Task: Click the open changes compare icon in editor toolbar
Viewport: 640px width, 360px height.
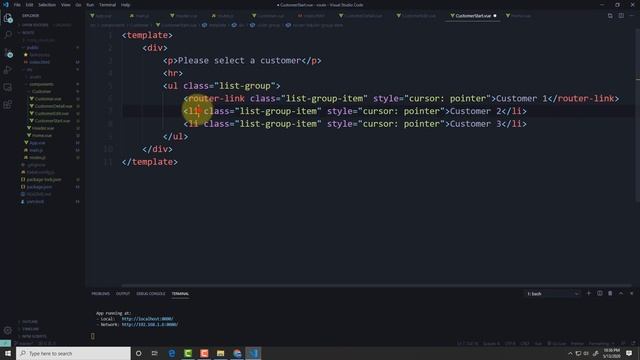Action: (610, 16)
